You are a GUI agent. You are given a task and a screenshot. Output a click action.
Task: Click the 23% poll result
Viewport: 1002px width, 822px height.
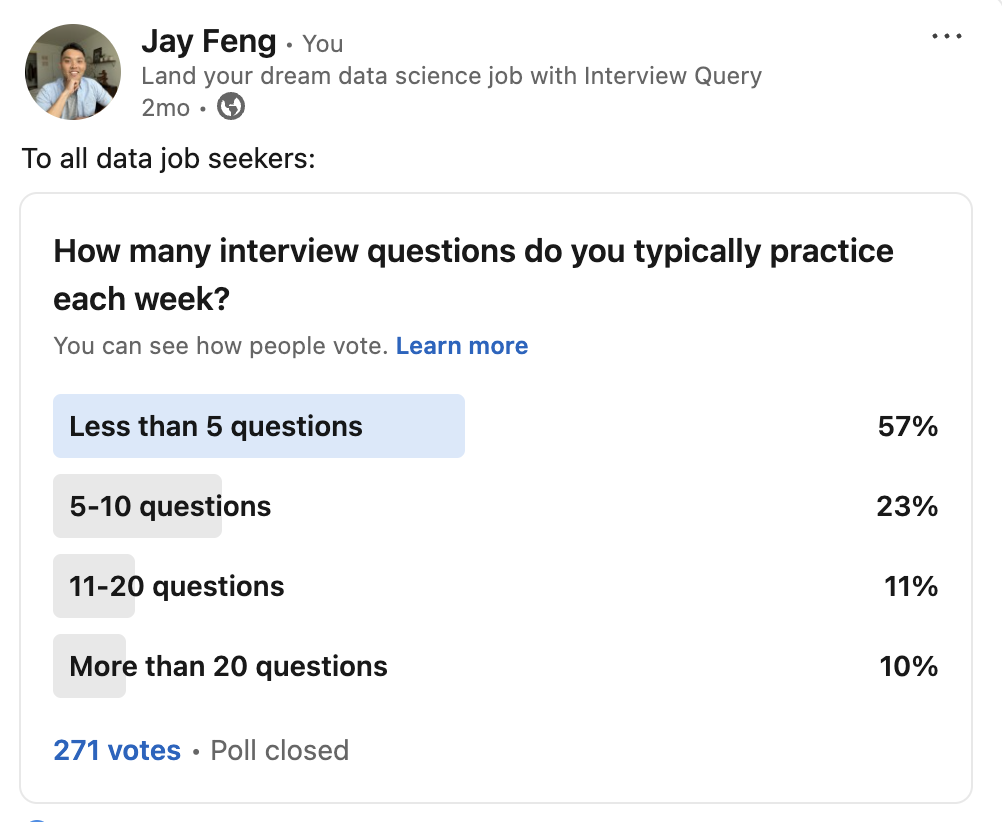[907, 506]
